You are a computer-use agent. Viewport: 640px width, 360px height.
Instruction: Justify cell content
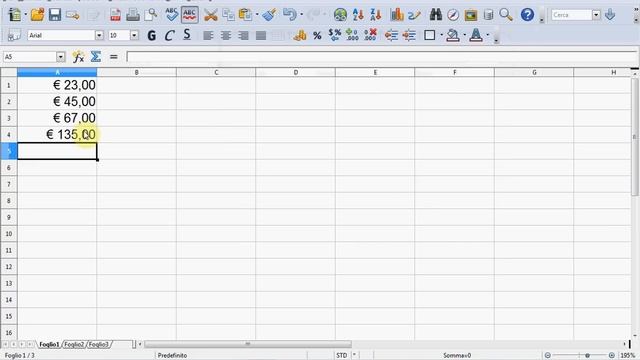point(261,36)
